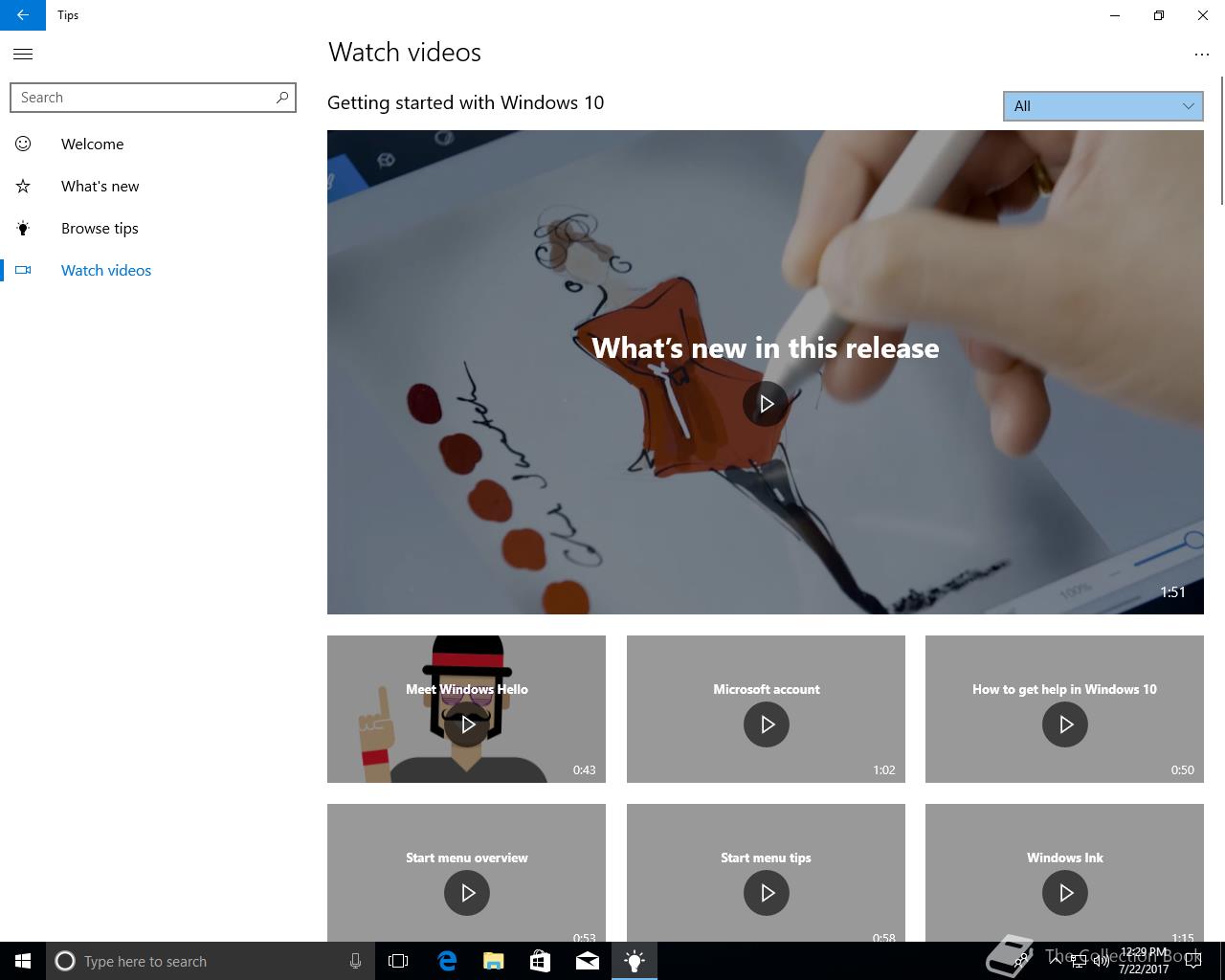Open the Action Center notifications icon
Image resolution: width=1225 pixels, height=980 pixels.
coord(1192,961)
